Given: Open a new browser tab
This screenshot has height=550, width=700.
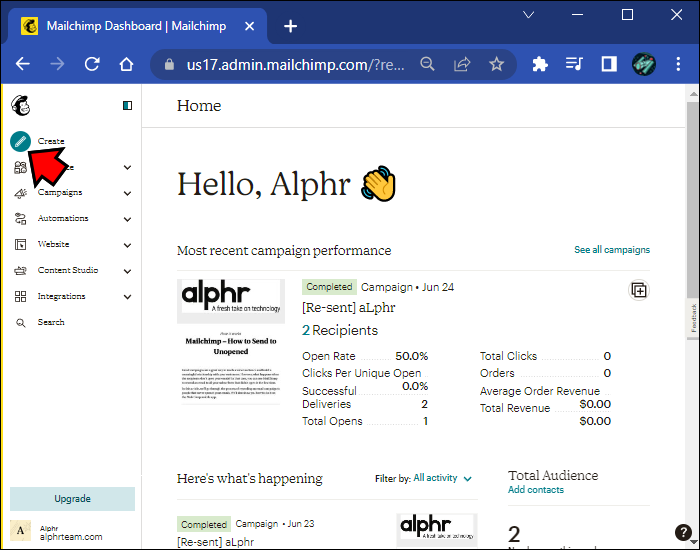Looking at the screenshot, I should pos(291,26).
